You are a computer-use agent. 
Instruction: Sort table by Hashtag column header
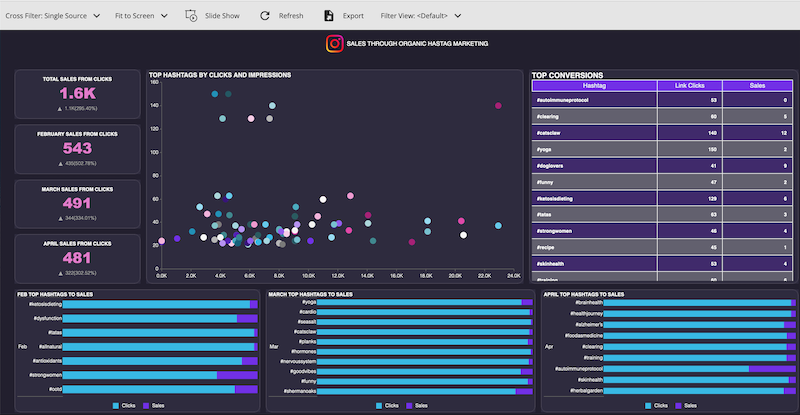[593, 87]
